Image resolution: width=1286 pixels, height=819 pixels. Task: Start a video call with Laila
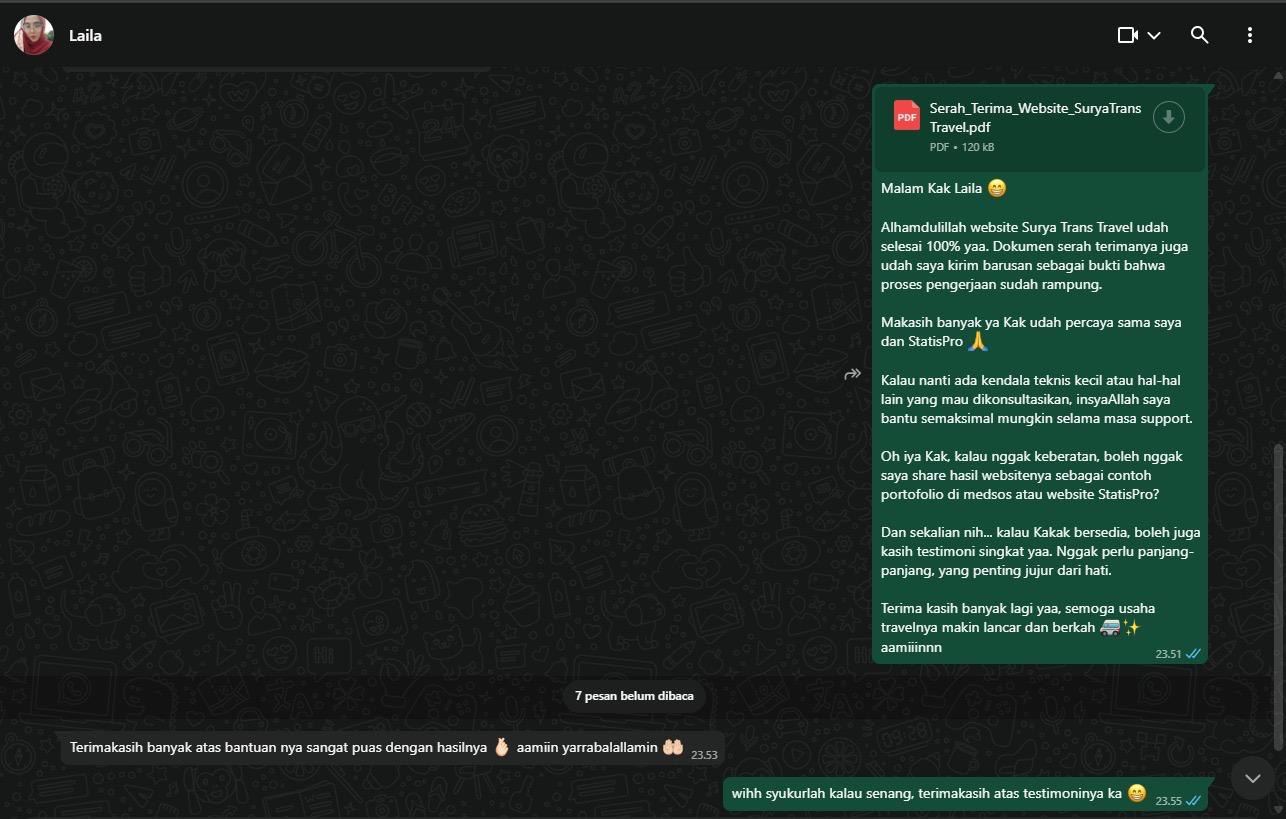[1127, 35]
